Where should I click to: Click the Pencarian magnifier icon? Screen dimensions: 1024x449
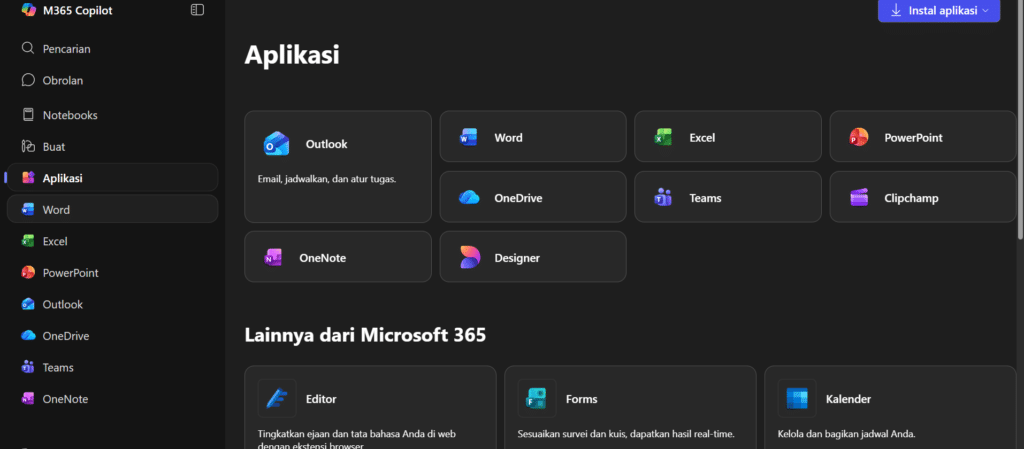(x=27, y=48)
